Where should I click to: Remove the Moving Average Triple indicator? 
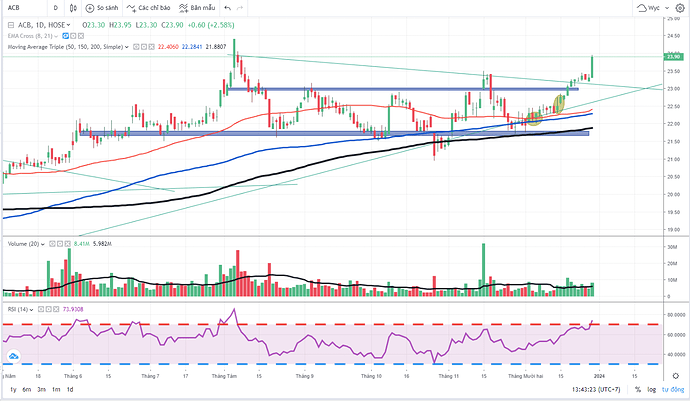coord(151,47)
